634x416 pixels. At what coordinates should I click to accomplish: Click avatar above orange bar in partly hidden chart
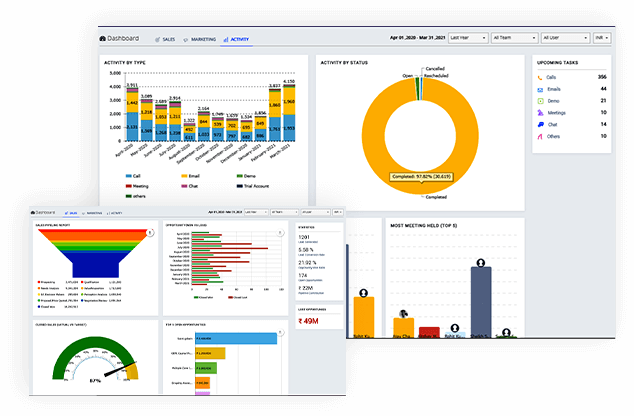(x=363, y=293)
